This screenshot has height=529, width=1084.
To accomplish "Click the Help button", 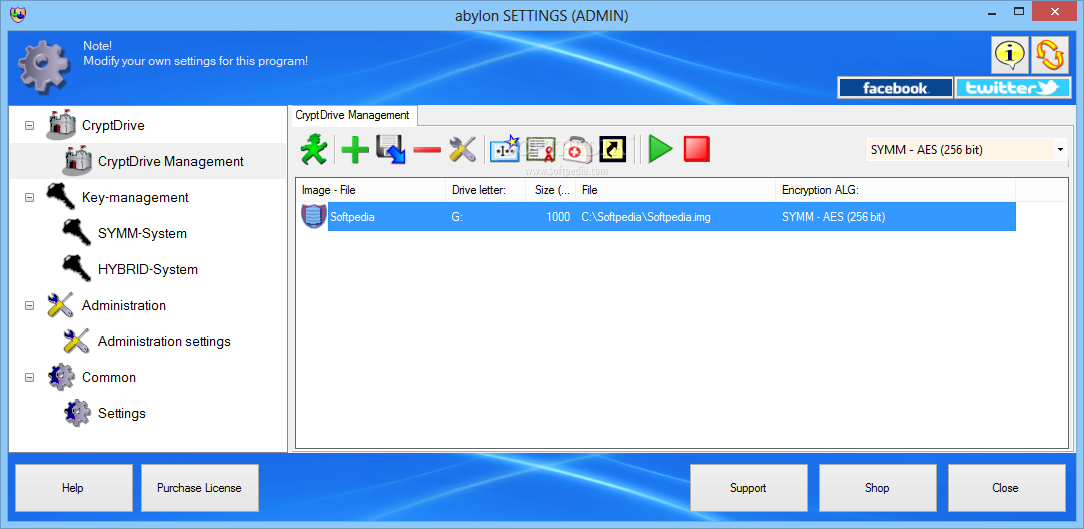I will tap(73, 488).
